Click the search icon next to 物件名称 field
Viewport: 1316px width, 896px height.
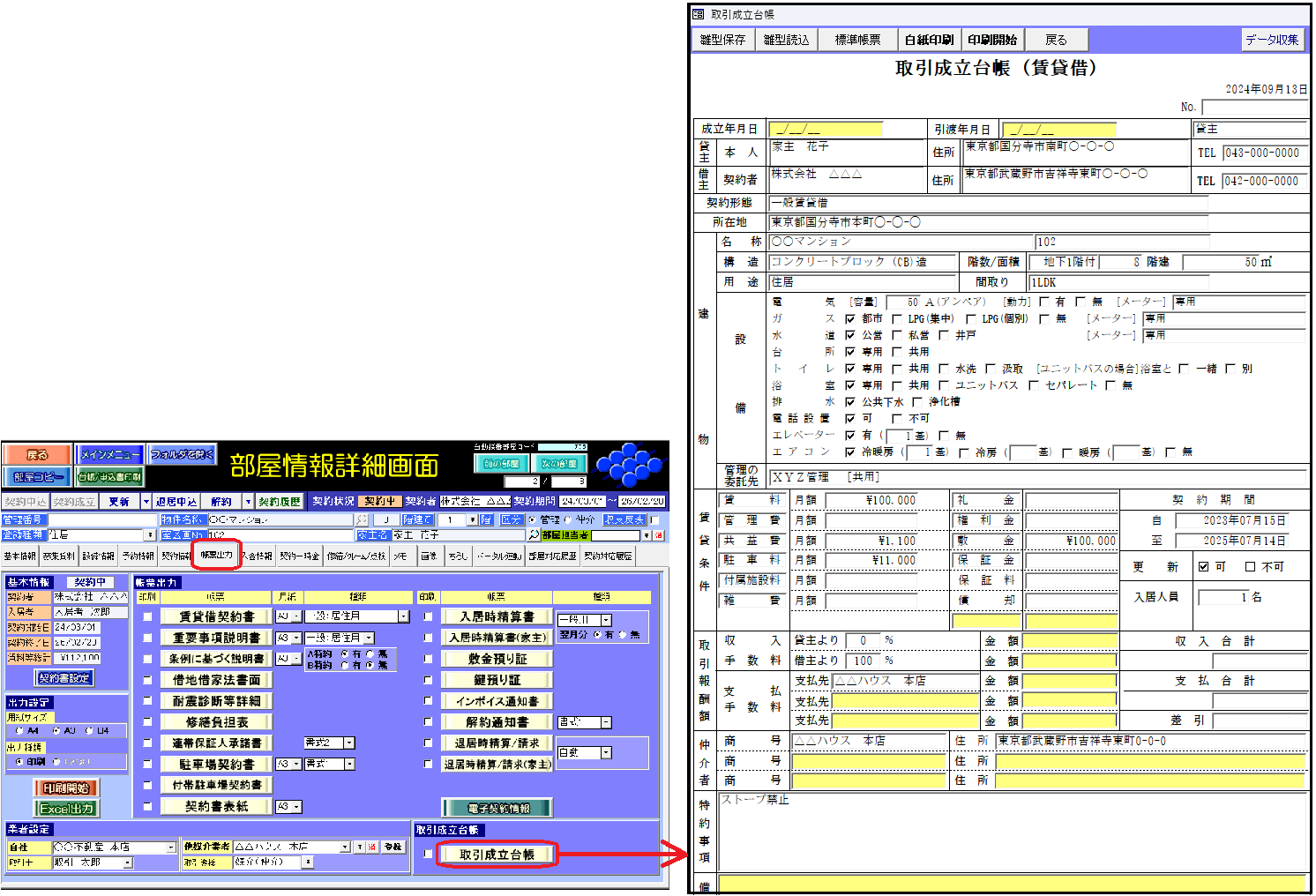(x=361, y=520)
